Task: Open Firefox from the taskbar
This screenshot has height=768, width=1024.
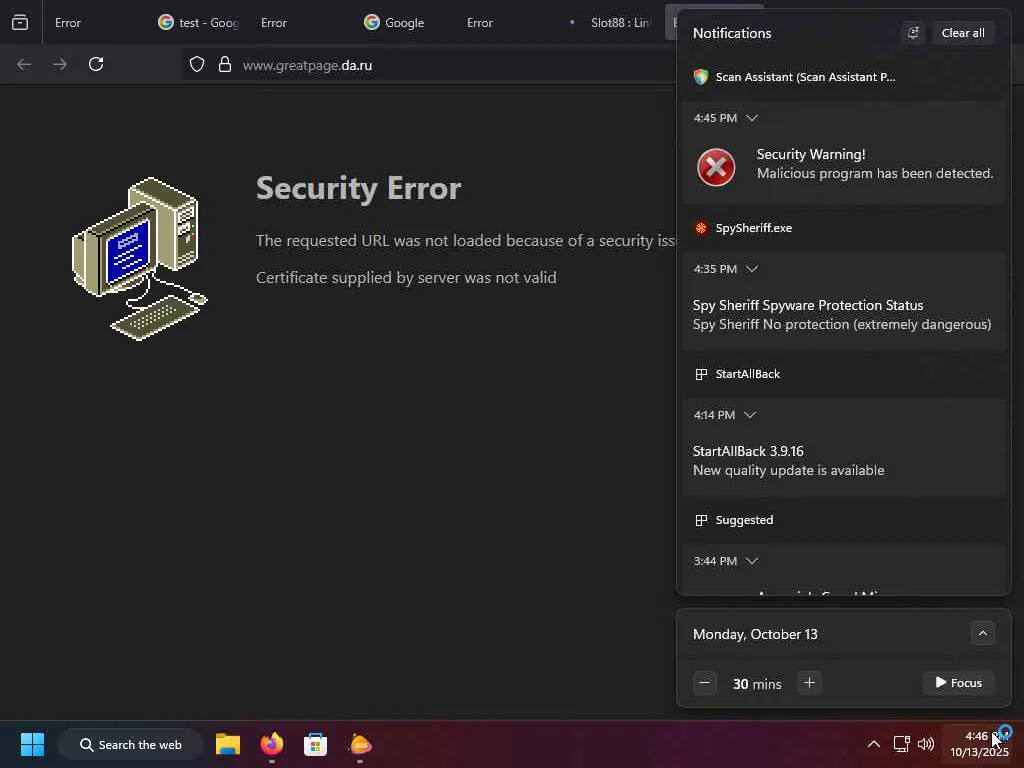Action: 272,744
